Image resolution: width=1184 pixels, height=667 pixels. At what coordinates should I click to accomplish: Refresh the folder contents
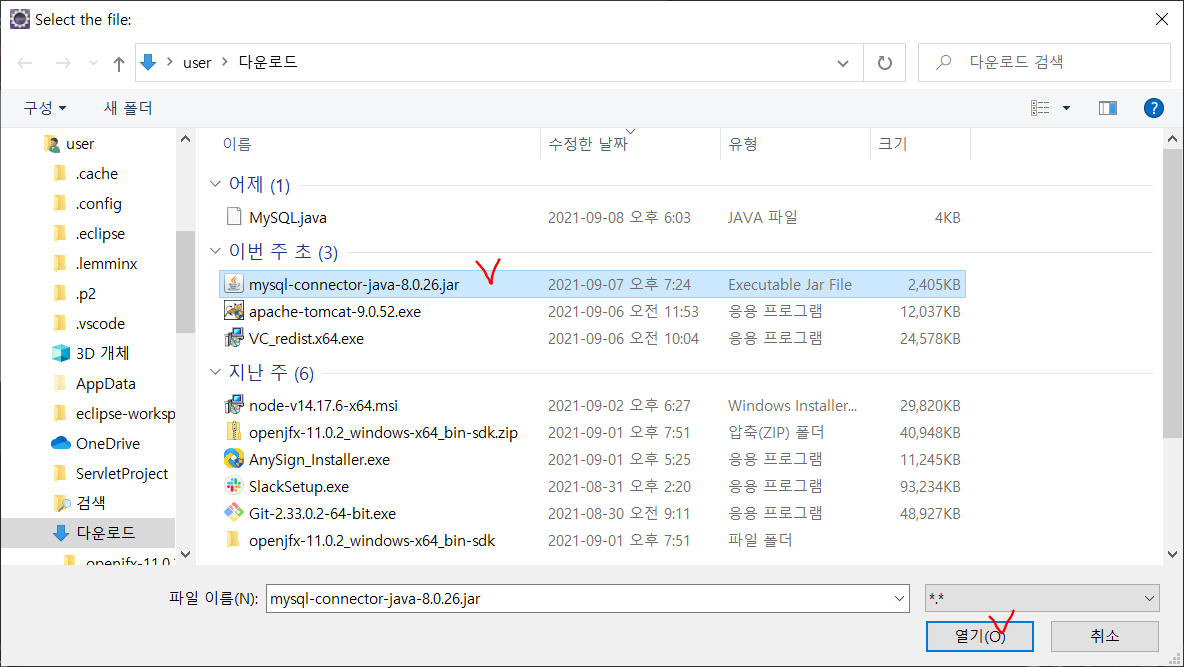(x=884, y=63)
